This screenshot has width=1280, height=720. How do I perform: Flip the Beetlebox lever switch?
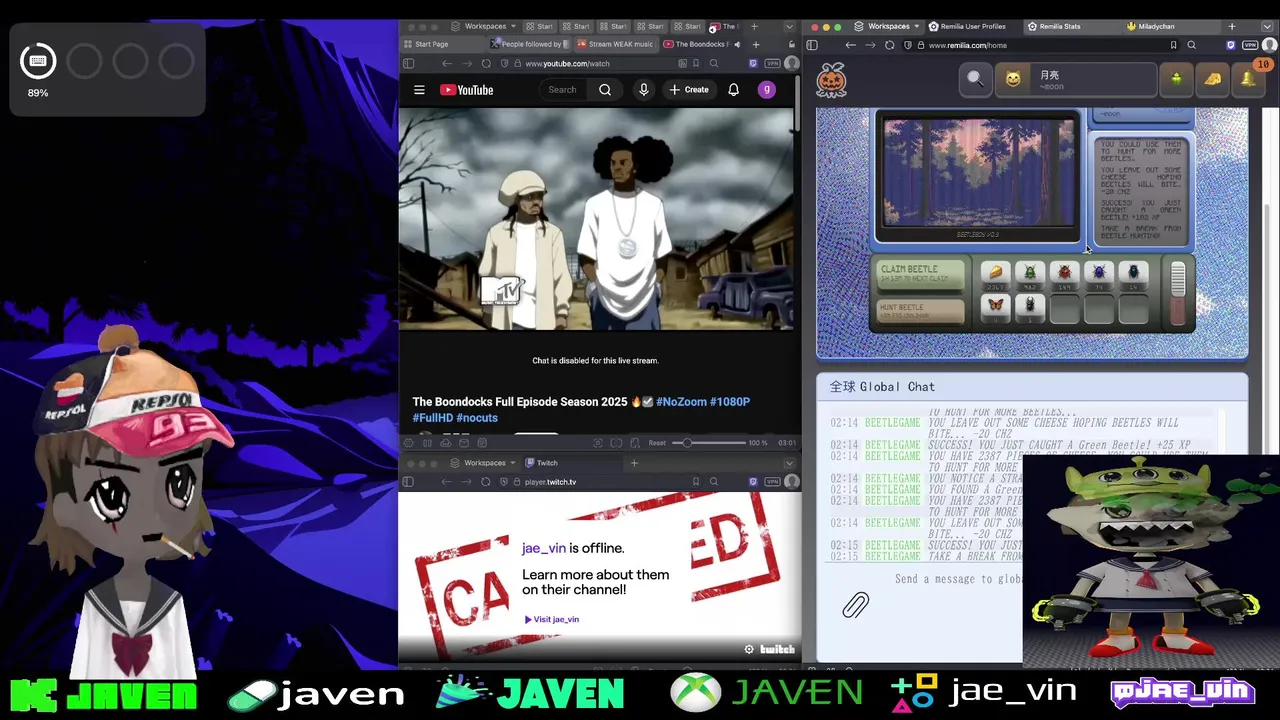[x=1177, y=294]
